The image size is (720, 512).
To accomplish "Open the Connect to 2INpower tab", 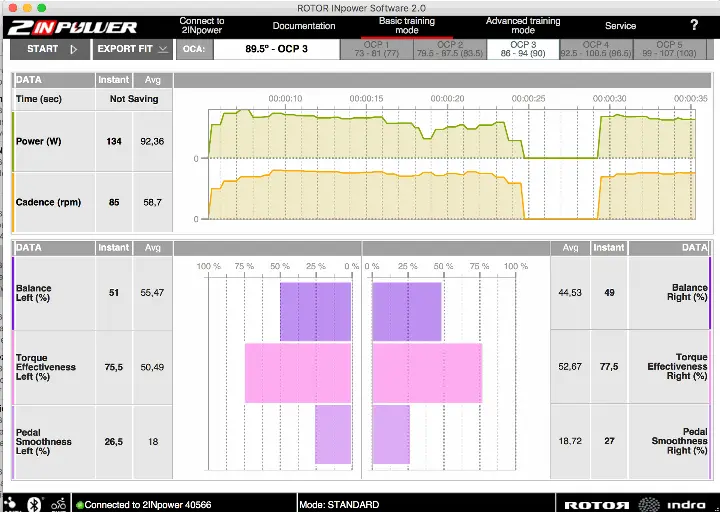I will [x=202, y=26].
